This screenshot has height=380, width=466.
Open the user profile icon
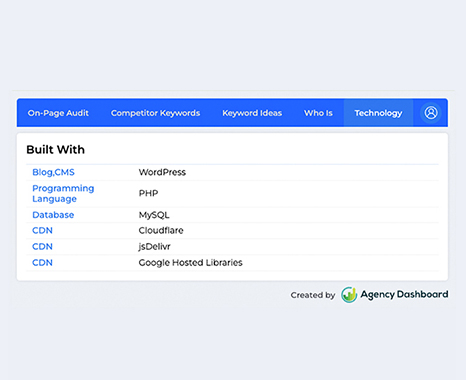[431, 113]
